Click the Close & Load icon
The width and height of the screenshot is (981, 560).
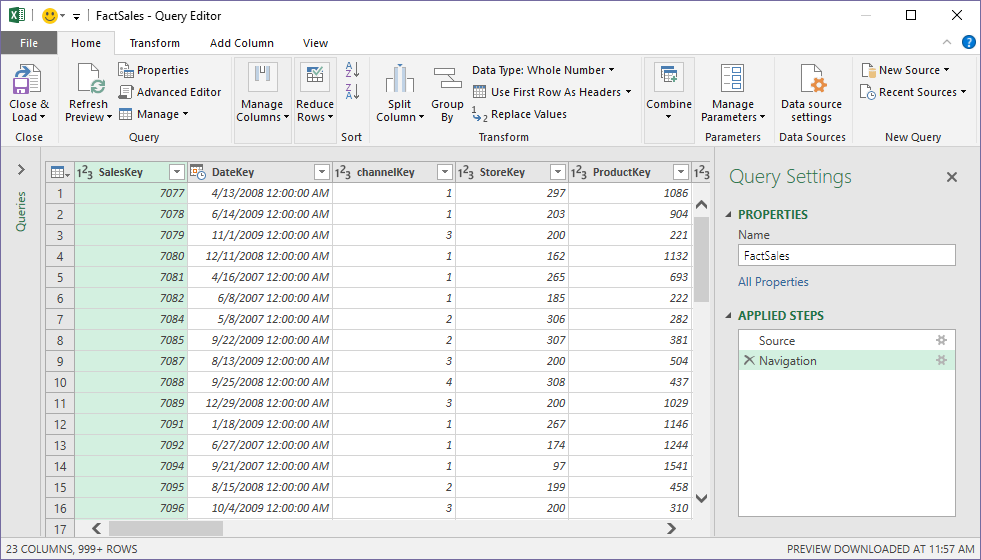pos(28,80)
